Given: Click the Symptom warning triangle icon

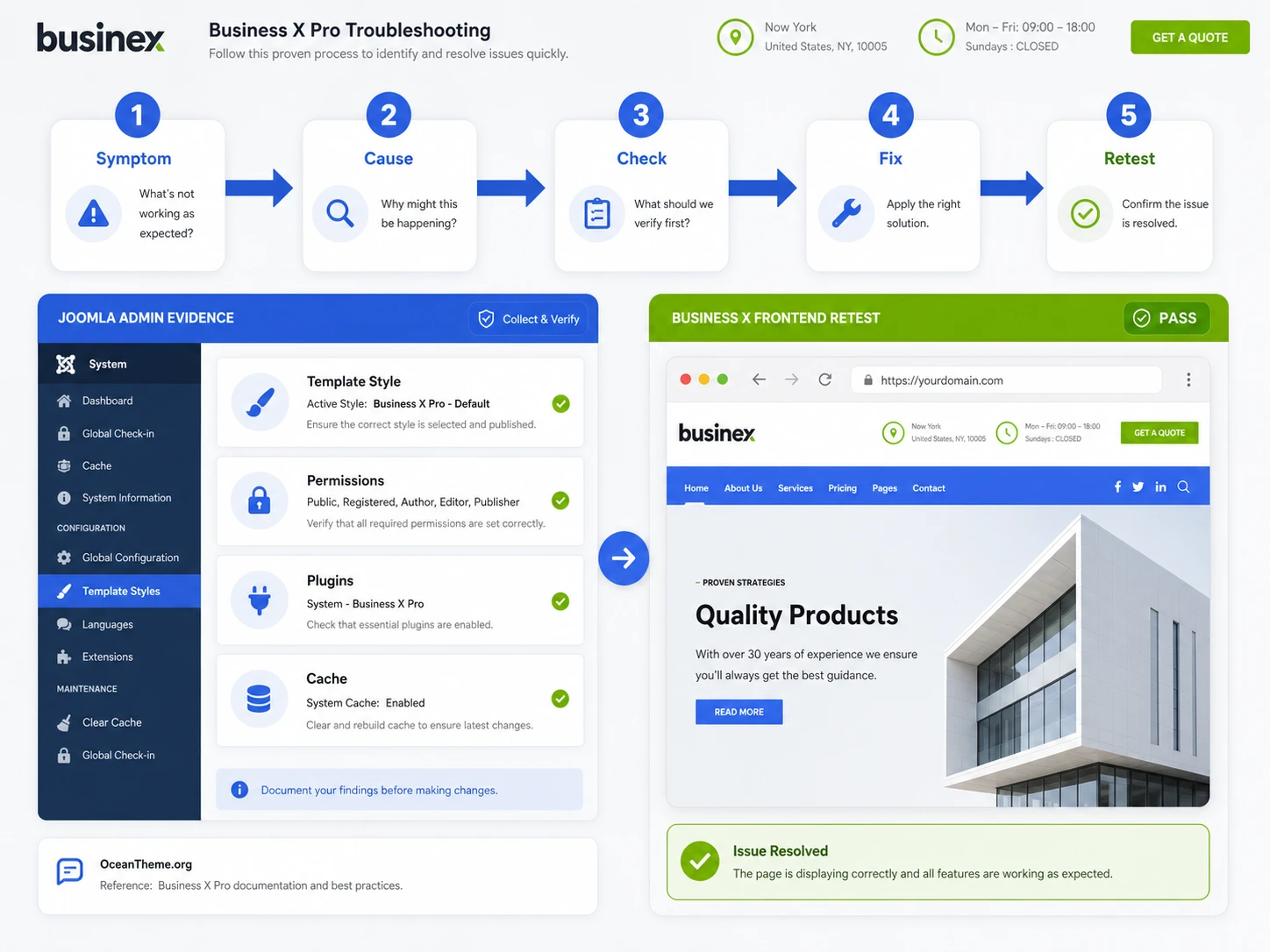Looking at the screenshot, I should click(x=94, y=213).
